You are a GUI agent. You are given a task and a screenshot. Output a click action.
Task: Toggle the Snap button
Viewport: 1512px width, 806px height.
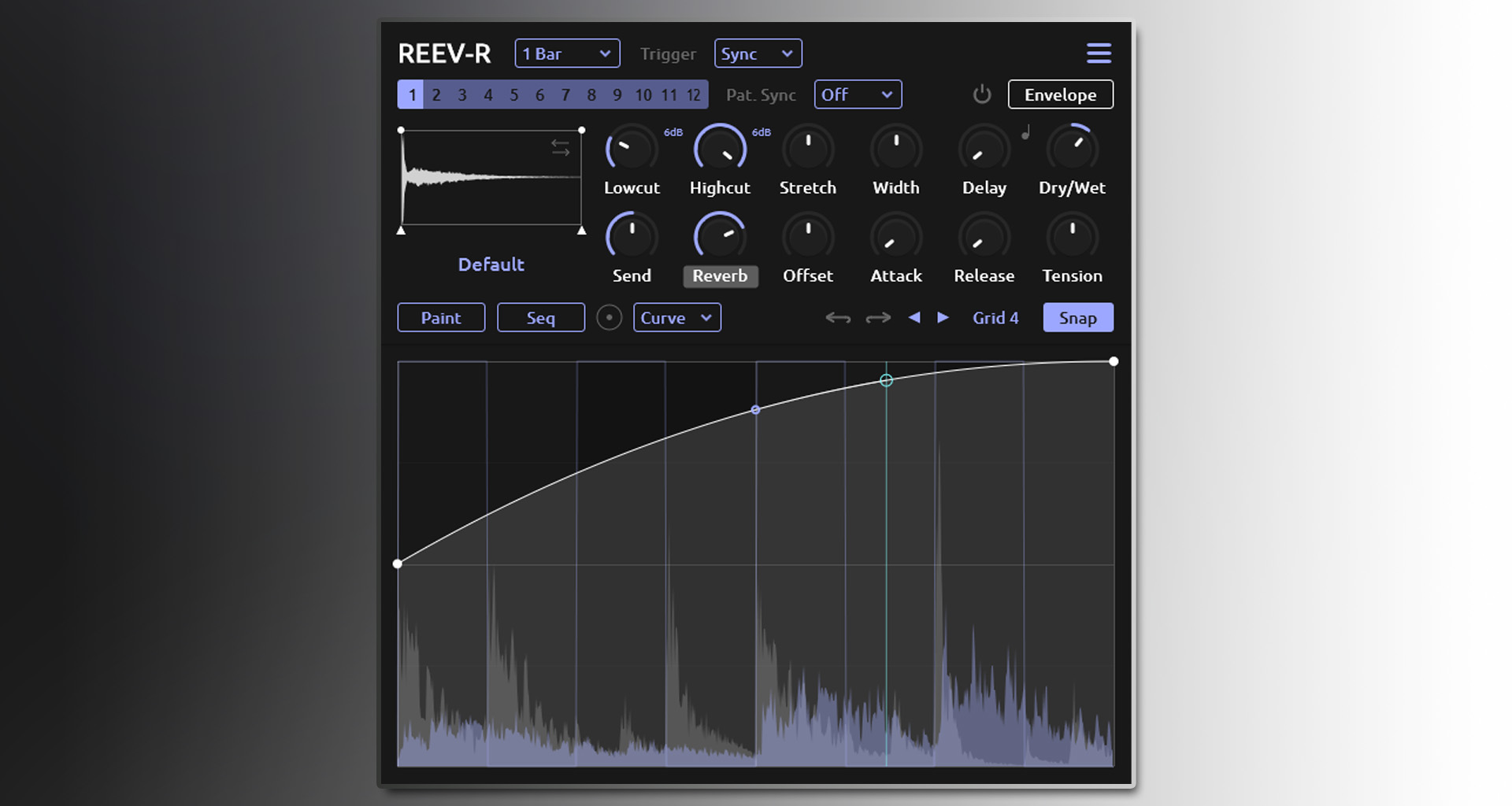point(1078,318)
